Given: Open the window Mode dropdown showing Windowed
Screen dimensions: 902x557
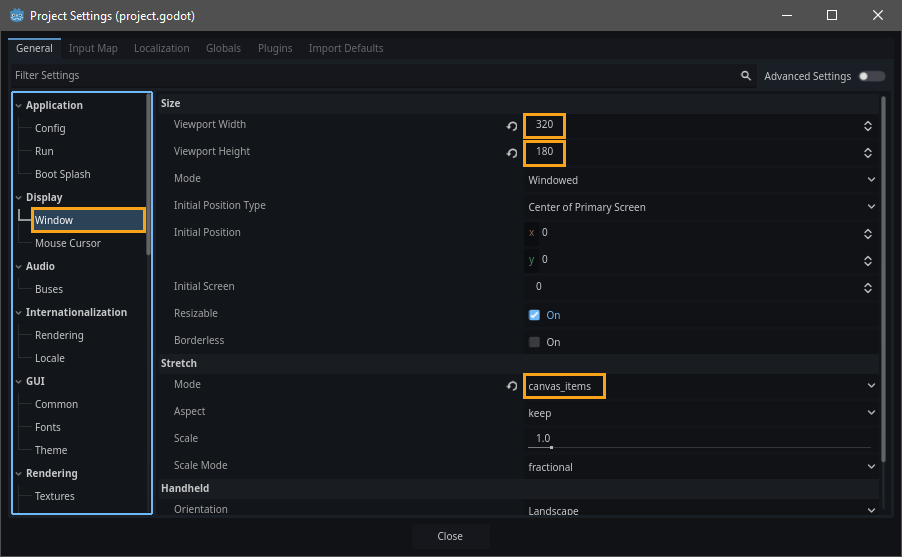Looking at the screenshot, I should coord(700,180).
